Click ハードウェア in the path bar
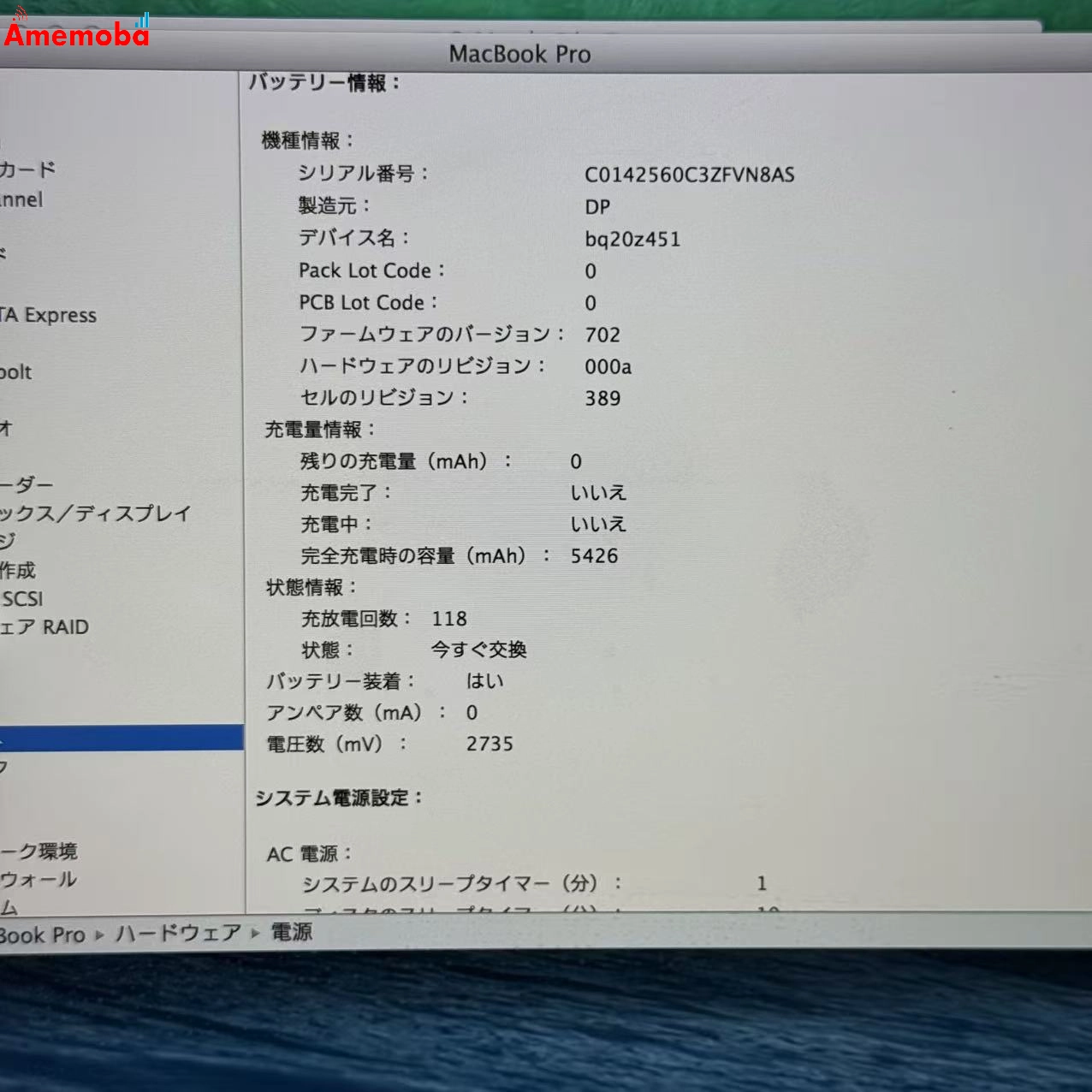Screen dimensions: 1092x1092 coord(178,933)
